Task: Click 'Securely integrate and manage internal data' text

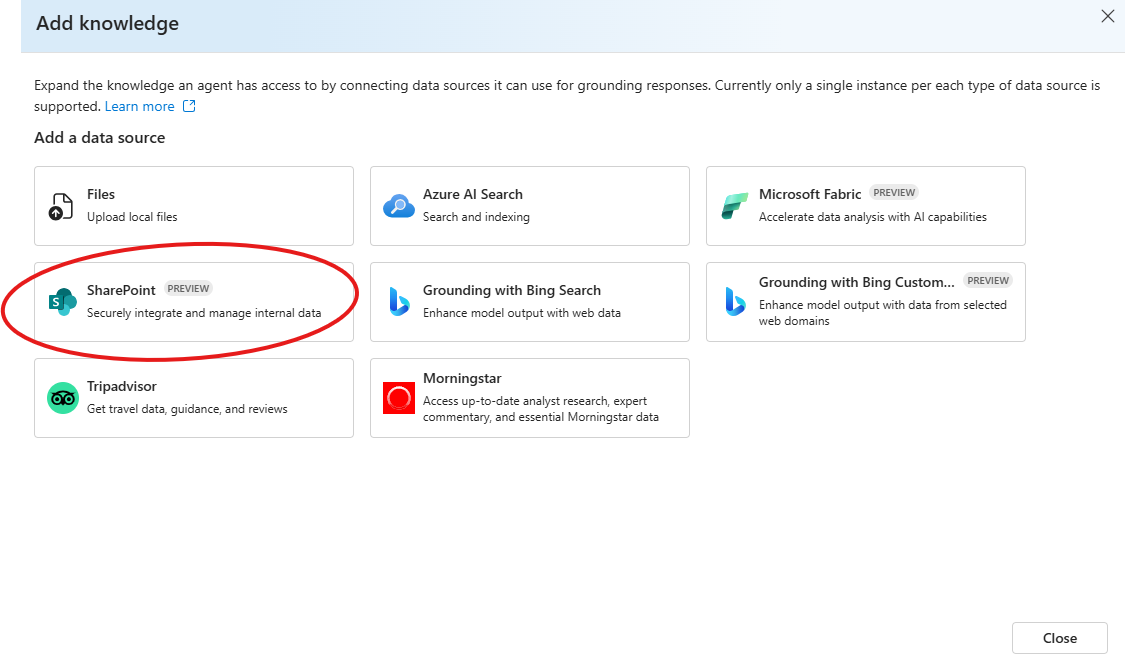Action: click(204, 313)
